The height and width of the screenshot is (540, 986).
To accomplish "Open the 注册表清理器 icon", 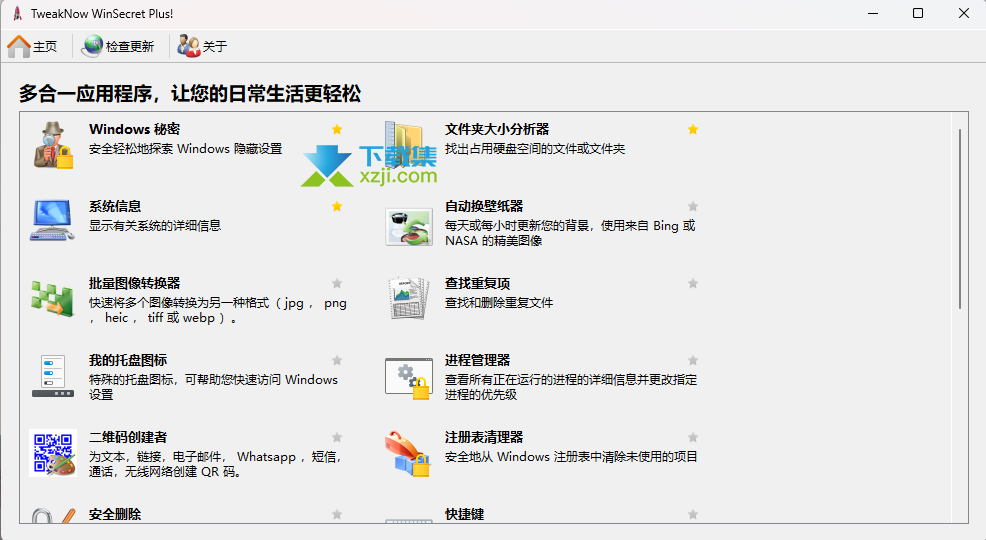I will pos(408,453).
